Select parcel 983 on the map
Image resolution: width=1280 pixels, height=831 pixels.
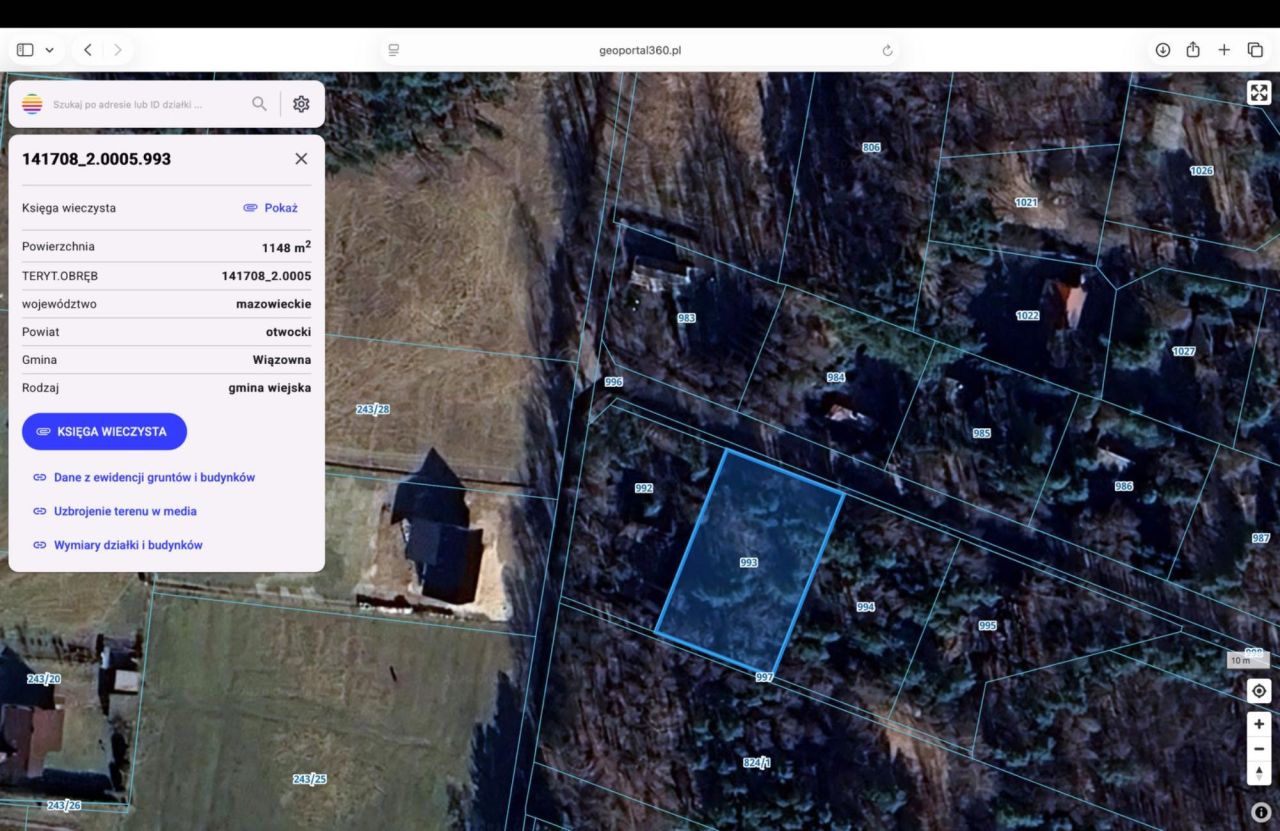pyautogui.click(x=687, y=318)
